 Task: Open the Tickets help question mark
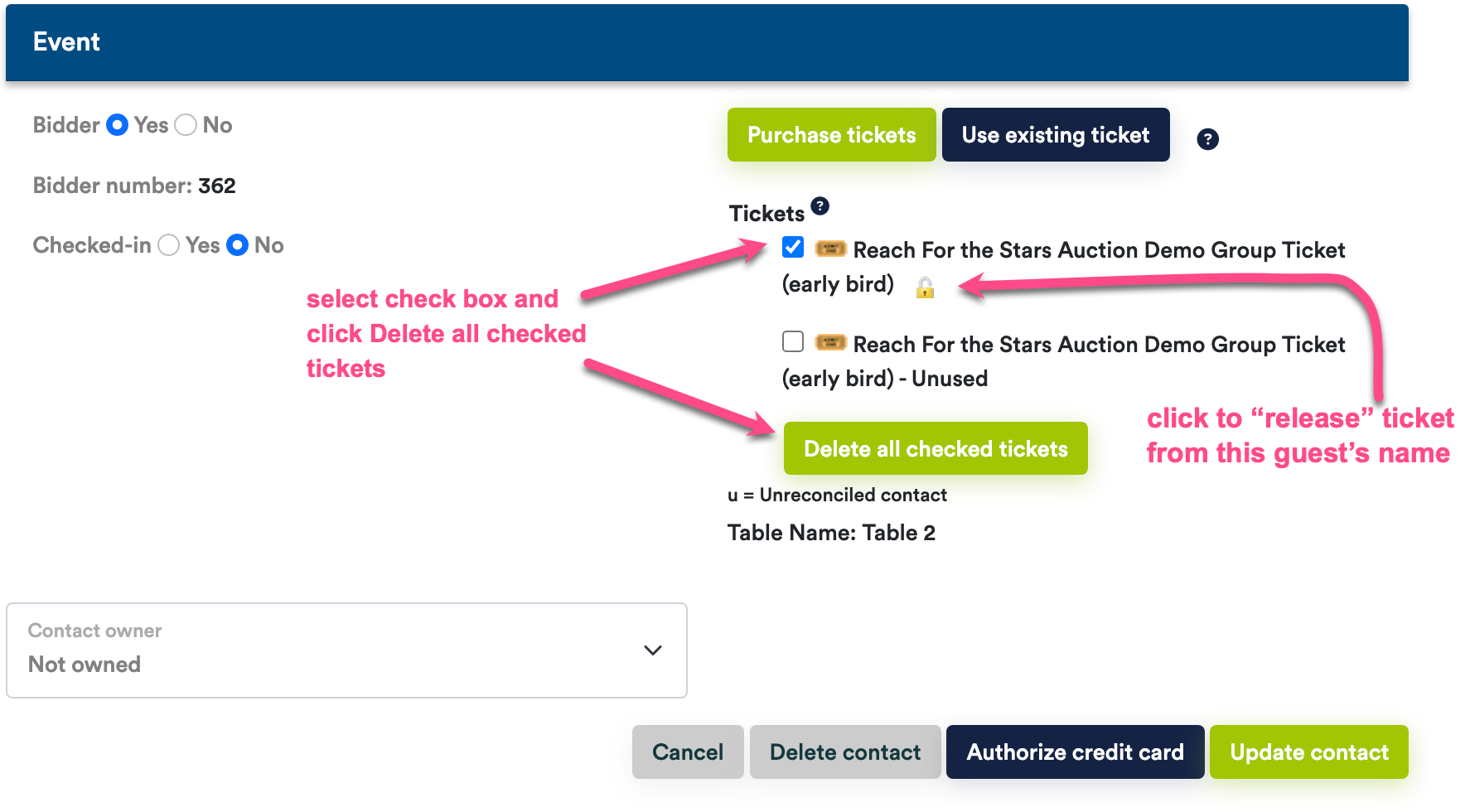coord(820,205)
